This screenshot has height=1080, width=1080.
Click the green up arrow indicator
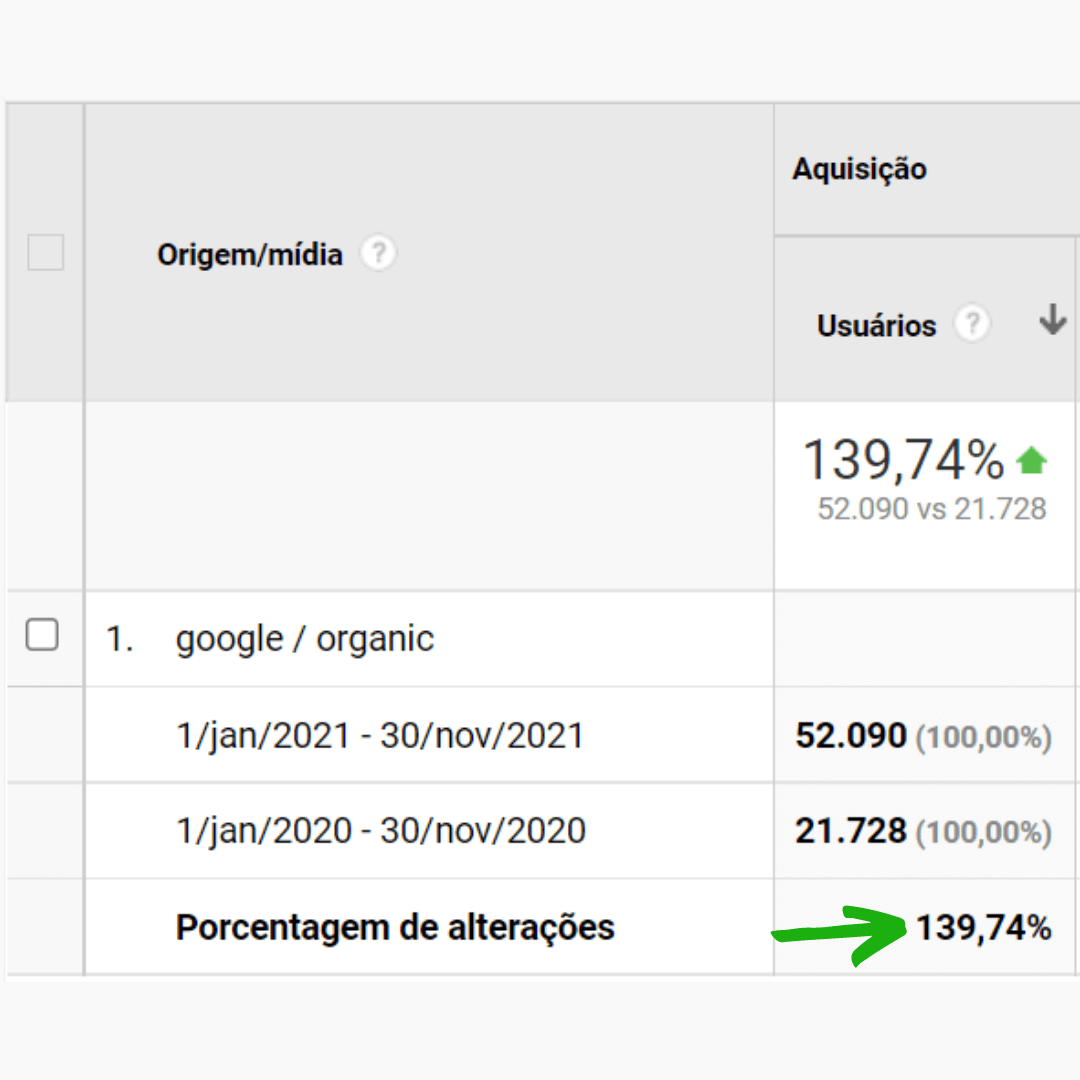(1031, 460)
